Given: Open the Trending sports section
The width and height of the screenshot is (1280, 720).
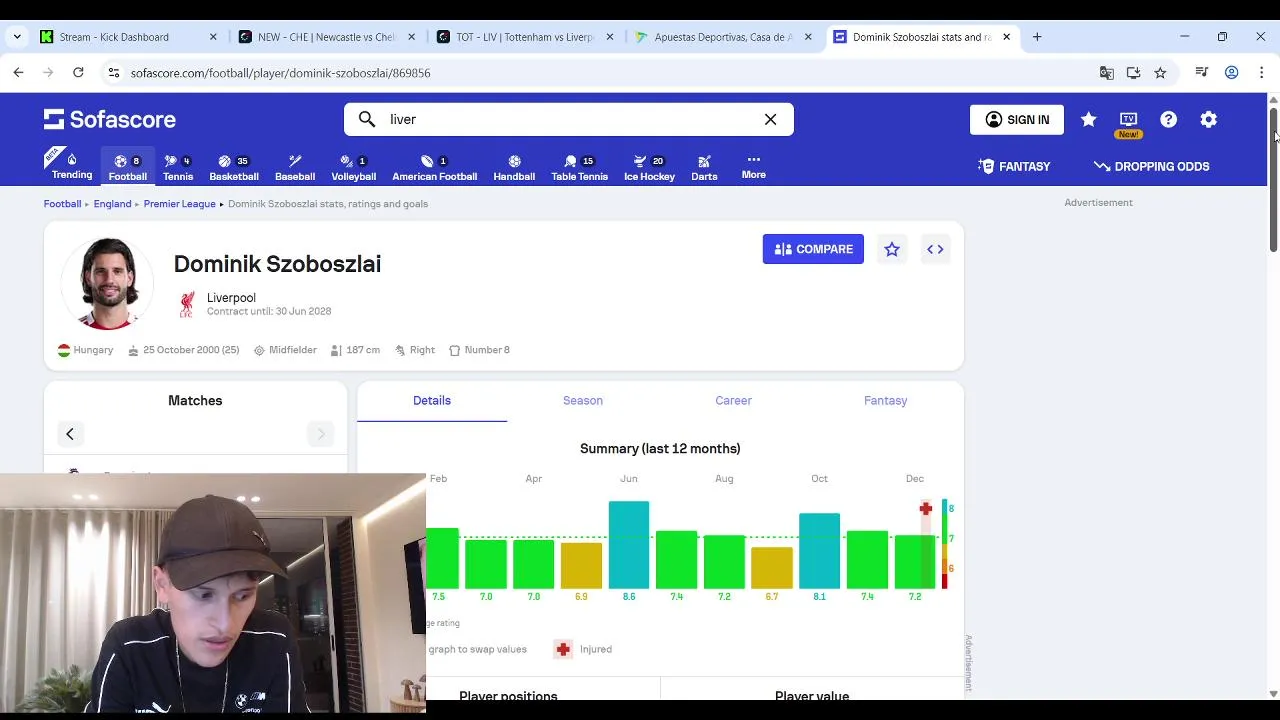Looking at the screenshot, I should [71, 165].
